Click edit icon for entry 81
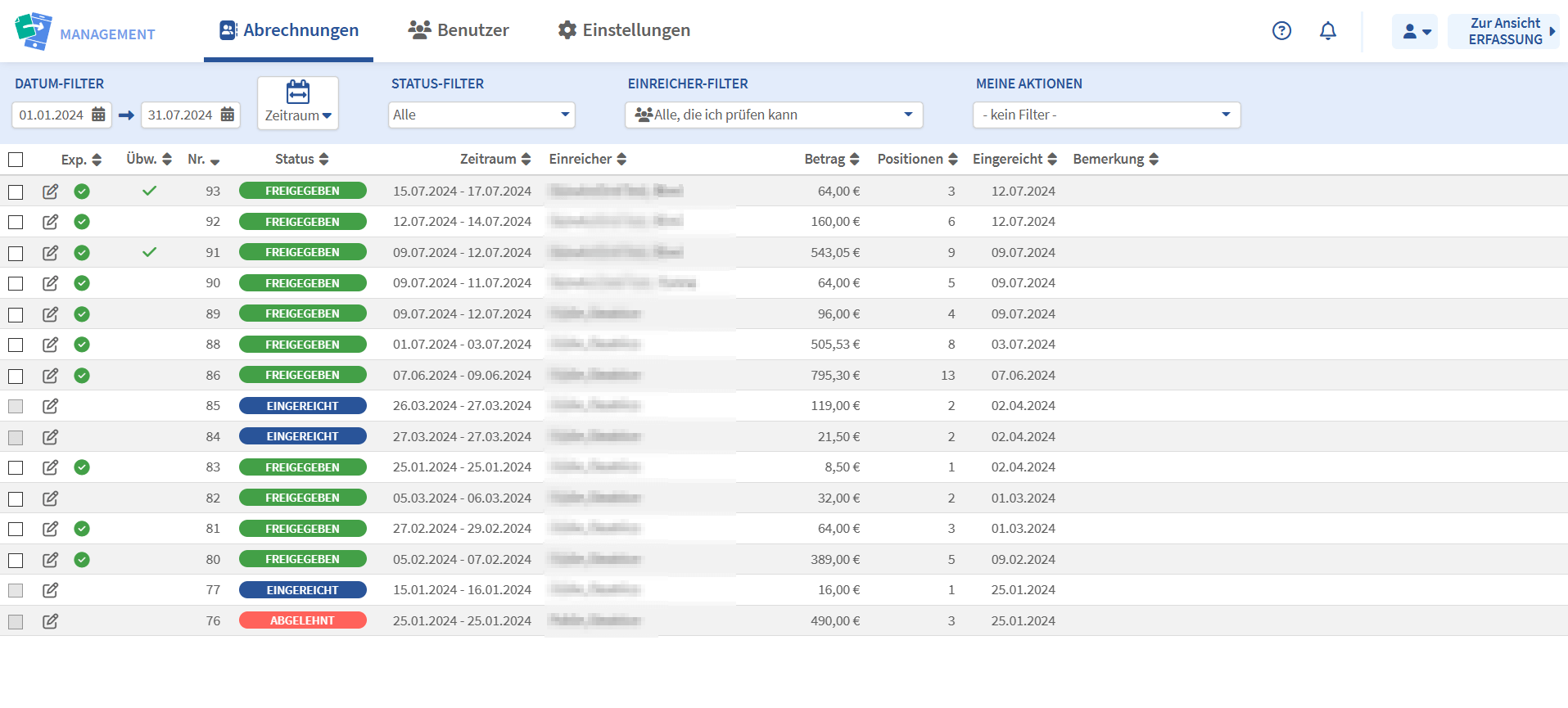The height and width of the screenshot is (708, 1568). [51, 529]
